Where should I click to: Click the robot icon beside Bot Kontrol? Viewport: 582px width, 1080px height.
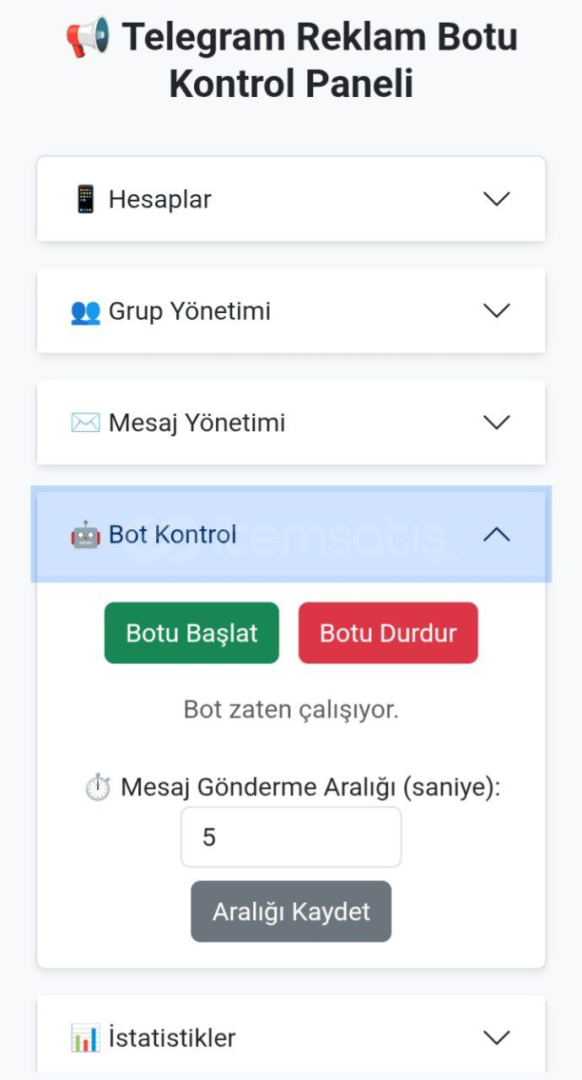click(x=85, y=535)
